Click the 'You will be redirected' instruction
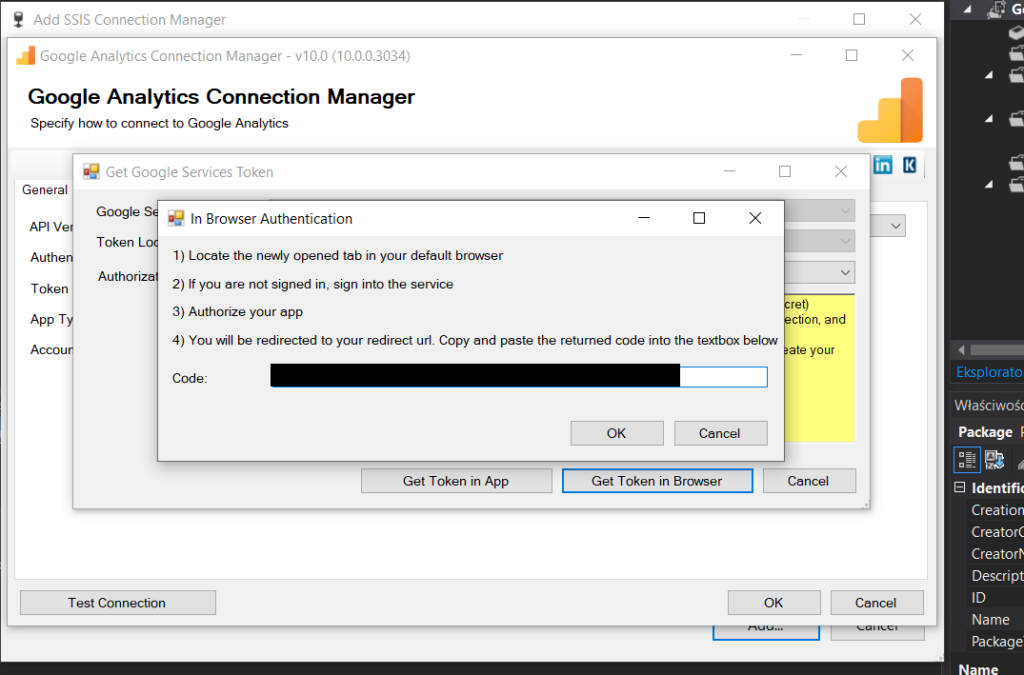 pos(475,340)
